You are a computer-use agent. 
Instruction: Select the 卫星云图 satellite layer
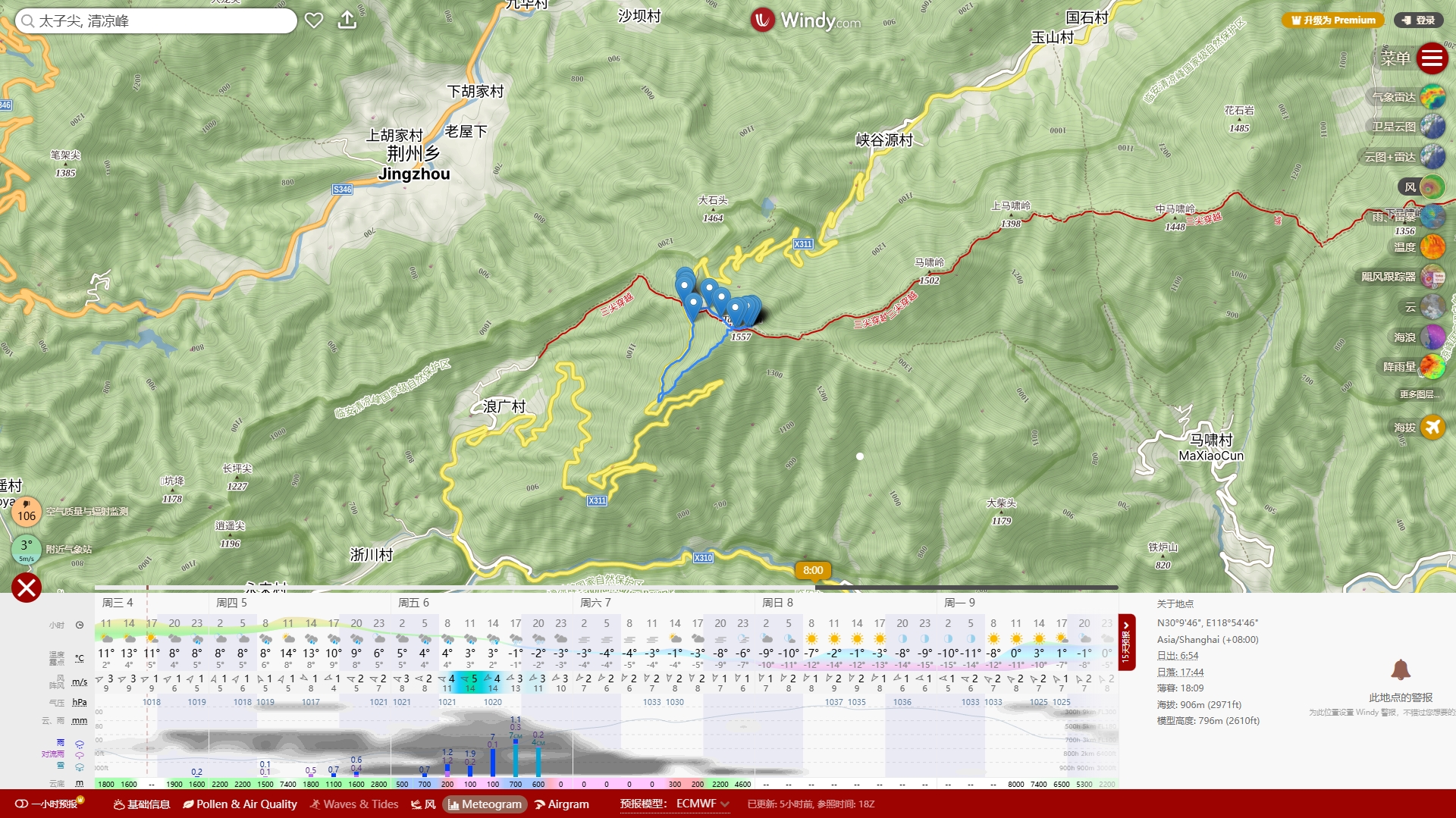coord(1432,127)
